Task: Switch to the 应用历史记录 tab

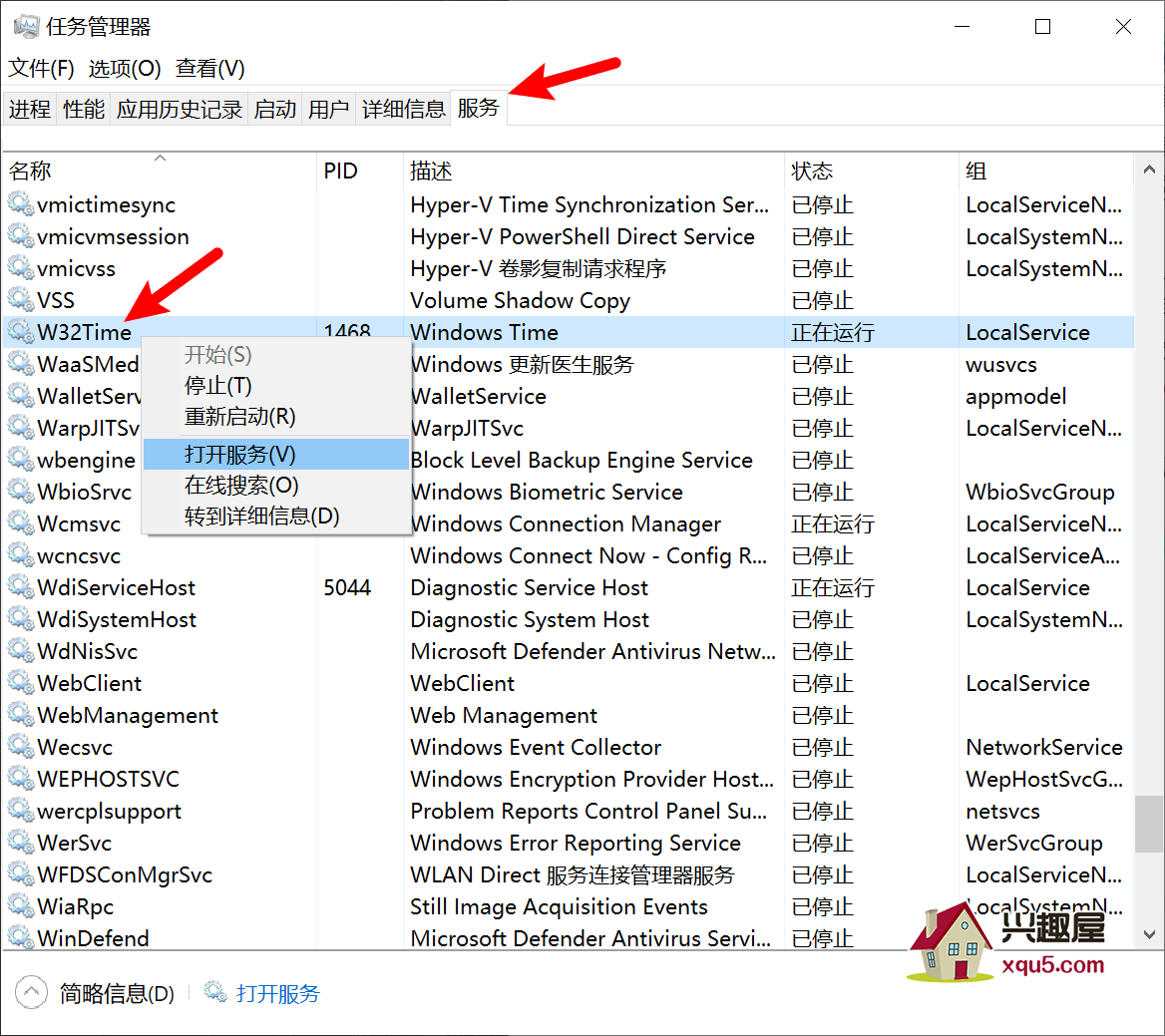Action: click(180, 109)
